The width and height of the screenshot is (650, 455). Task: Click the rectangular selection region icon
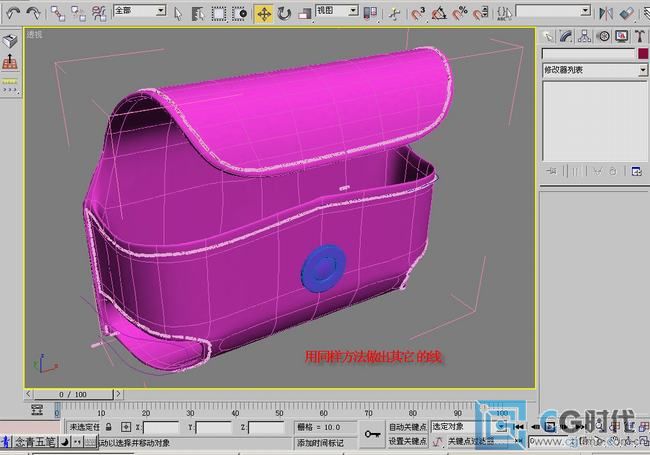point(219,14)
